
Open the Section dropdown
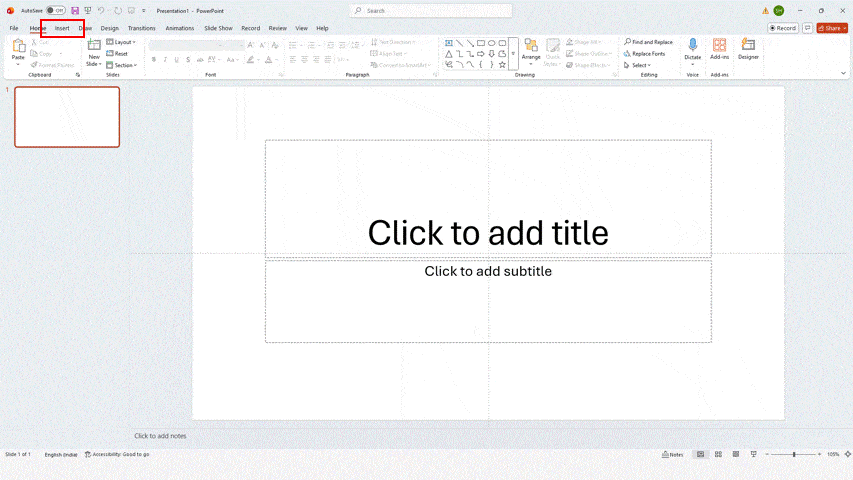pyautogui.click(x=122, y=65)
